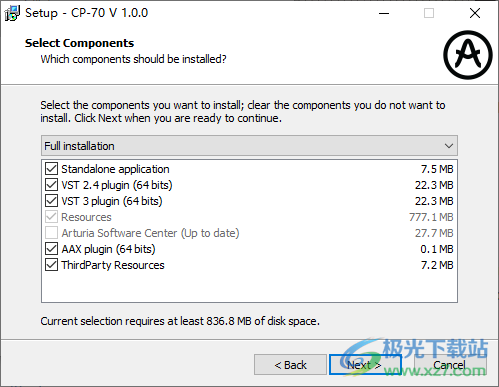Uncheck Standalone application checkbox
Viewport: 499px width, 387px height.
pos(51,169)
